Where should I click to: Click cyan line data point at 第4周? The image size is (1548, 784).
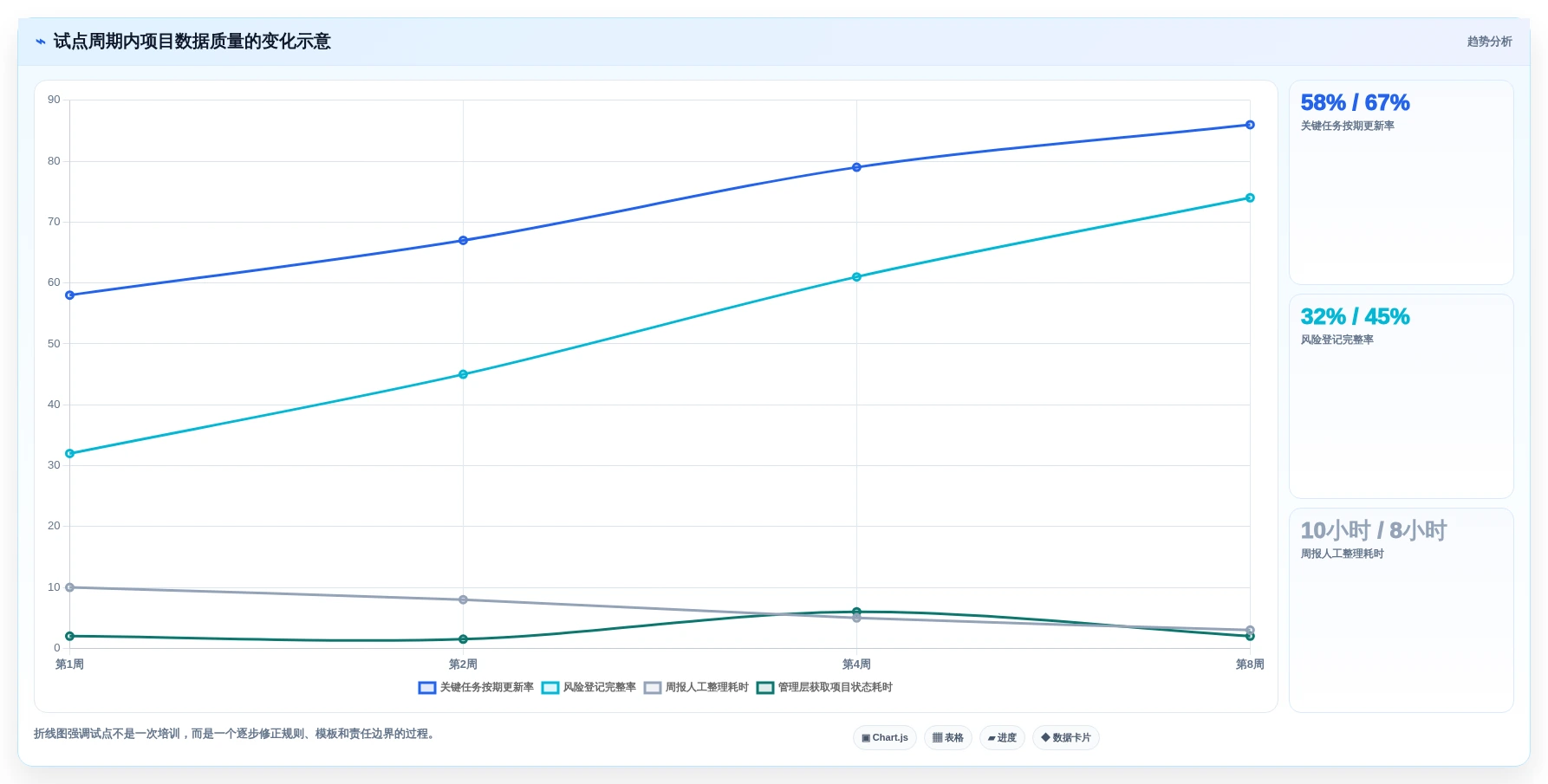click(856, 277)
